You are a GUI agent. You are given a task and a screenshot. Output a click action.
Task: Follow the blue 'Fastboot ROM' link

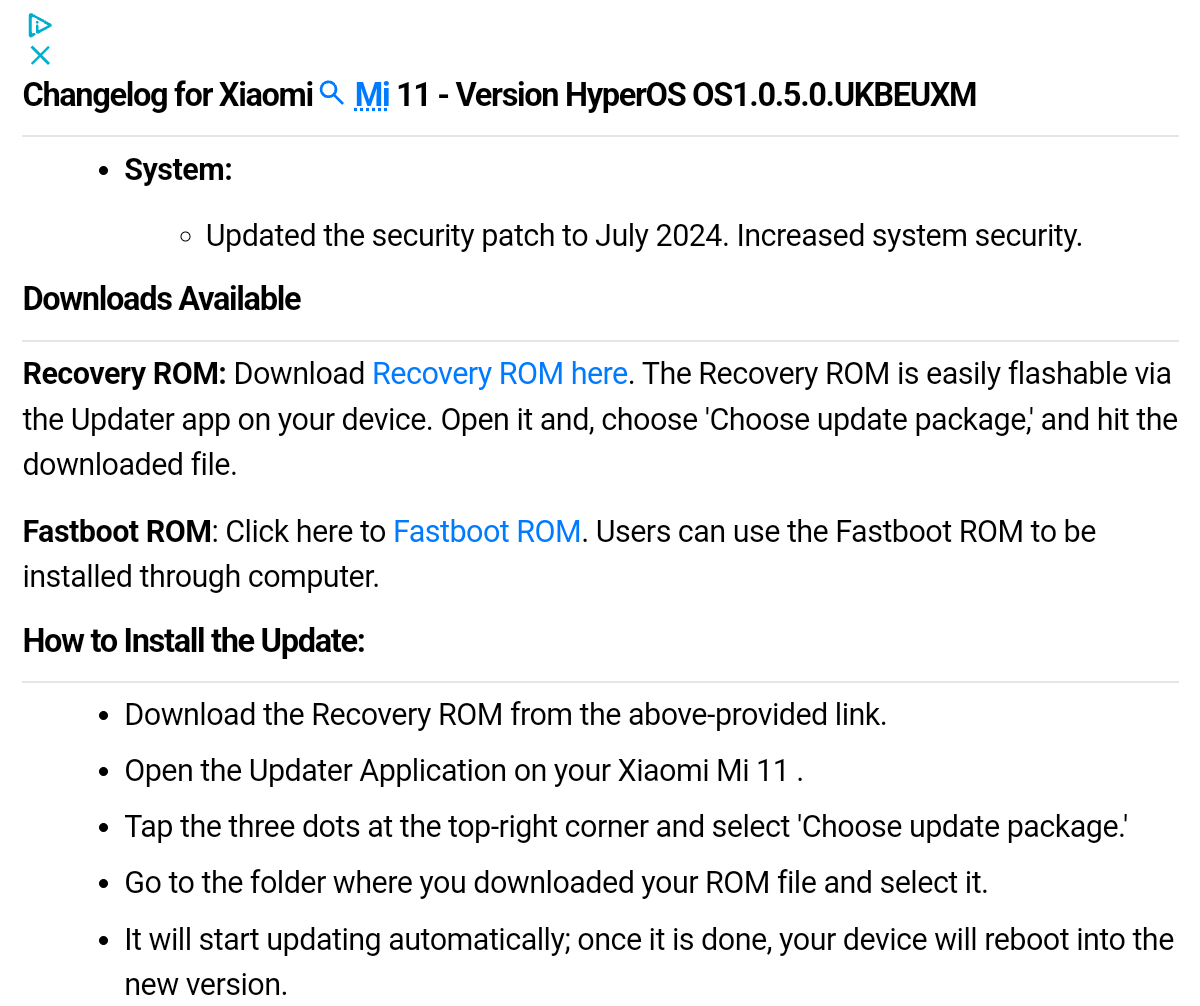(486, 531)
